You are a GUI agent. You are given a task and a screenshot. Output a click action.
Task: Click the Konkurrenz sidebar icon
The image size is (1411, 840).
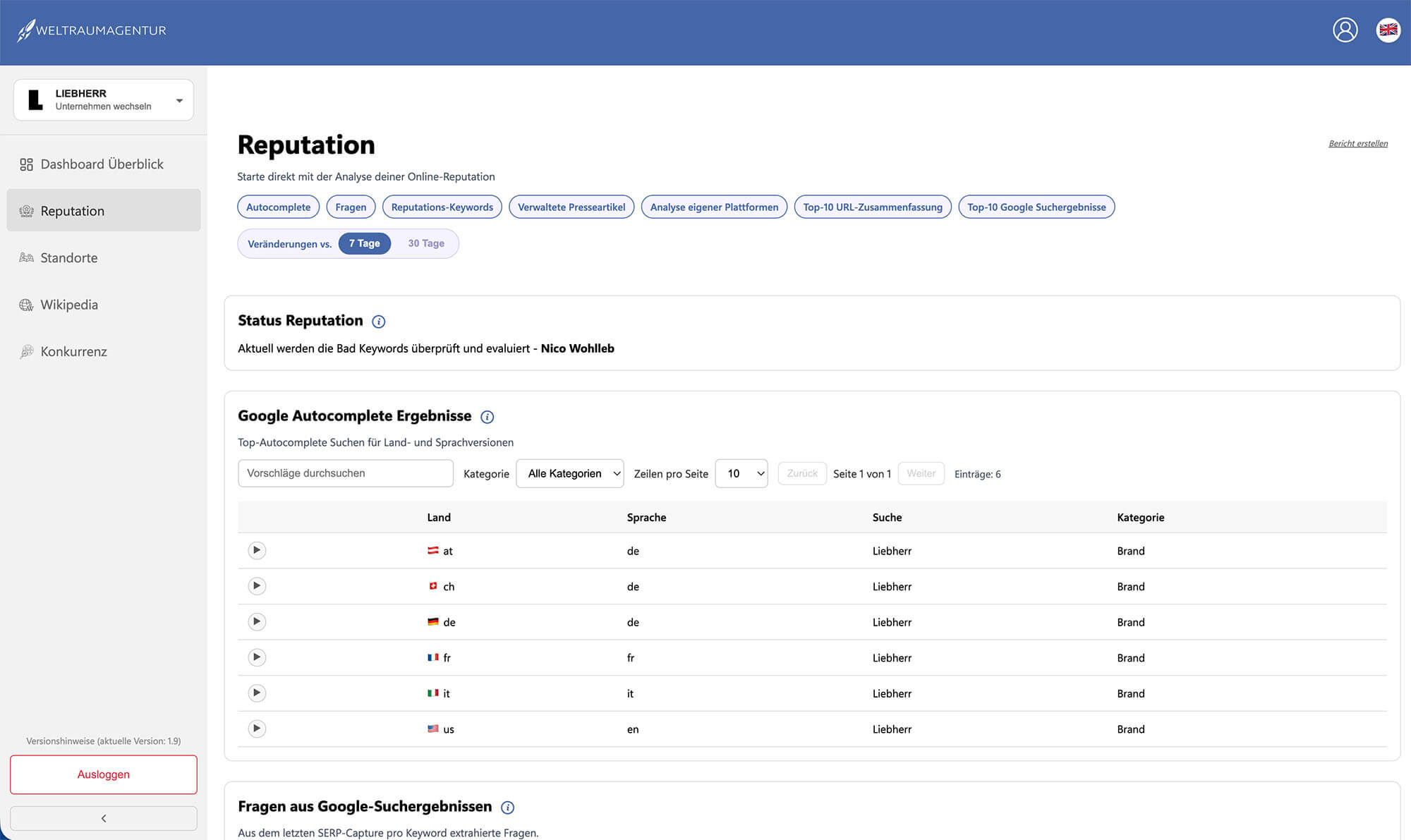pos(26,351)
